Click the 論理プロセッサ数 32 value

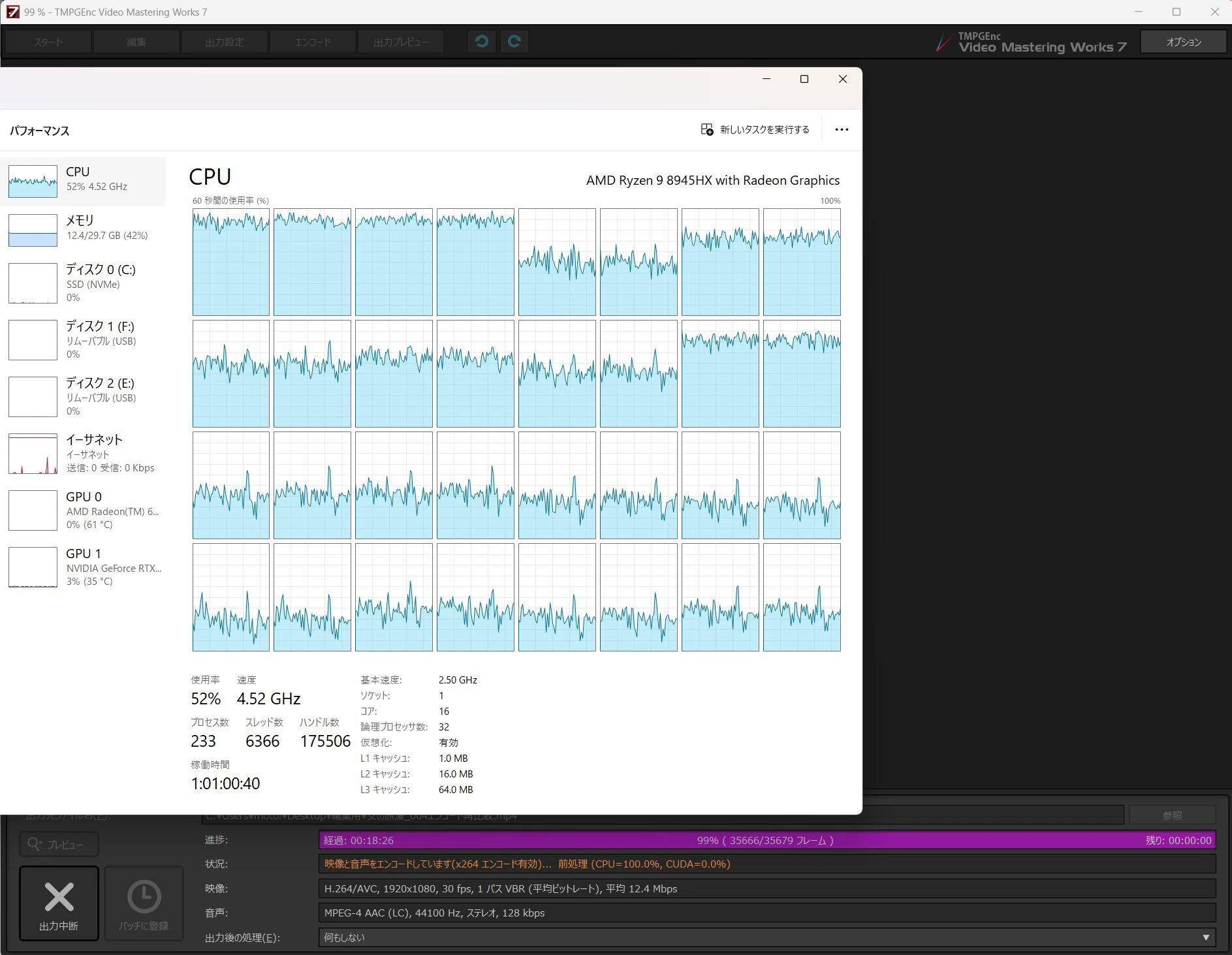point(444,727)
